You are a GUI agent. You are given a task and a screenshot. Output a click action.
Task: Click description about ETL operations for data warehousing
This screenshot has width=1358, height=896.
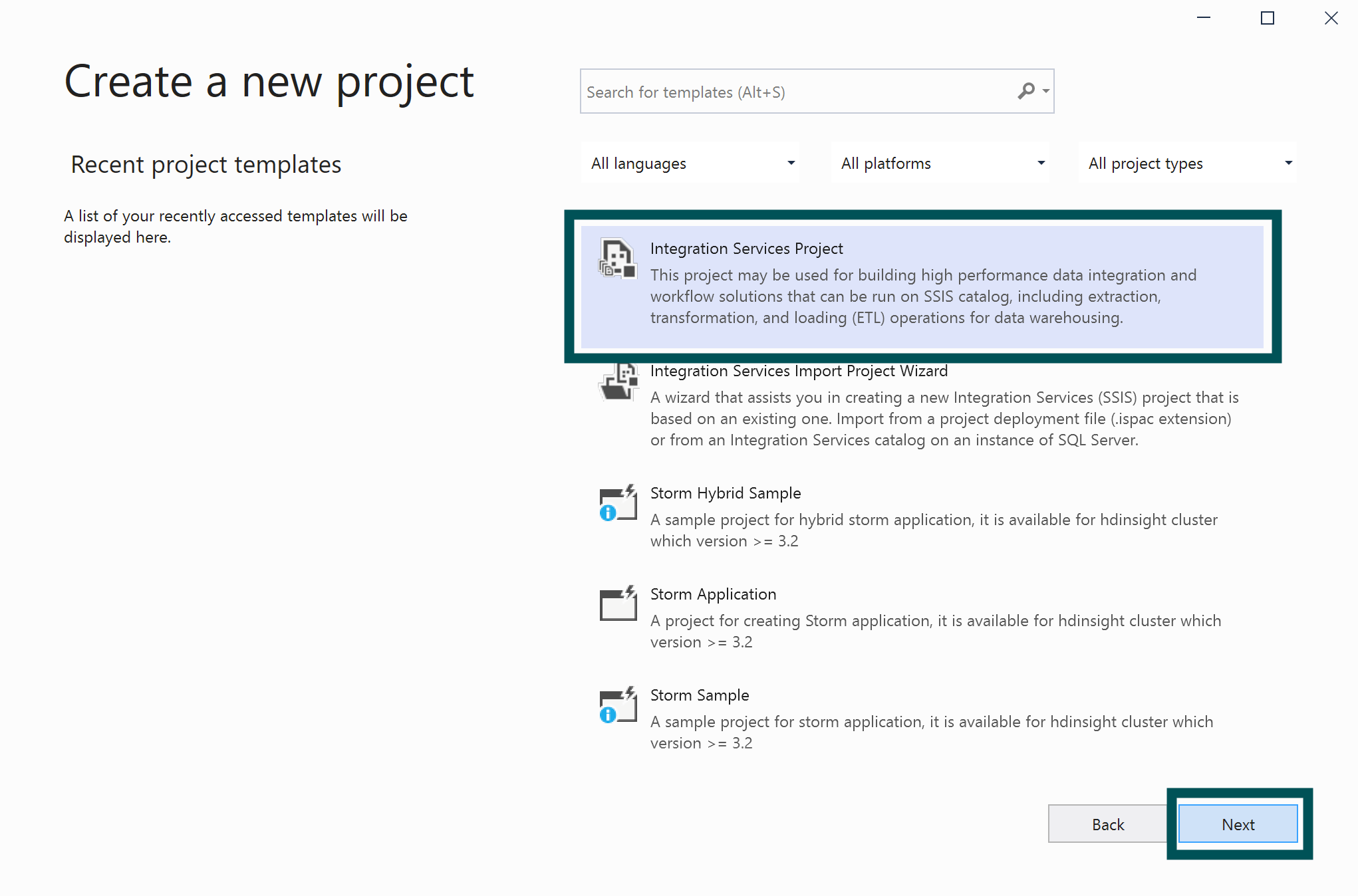[x=923, y=296]
